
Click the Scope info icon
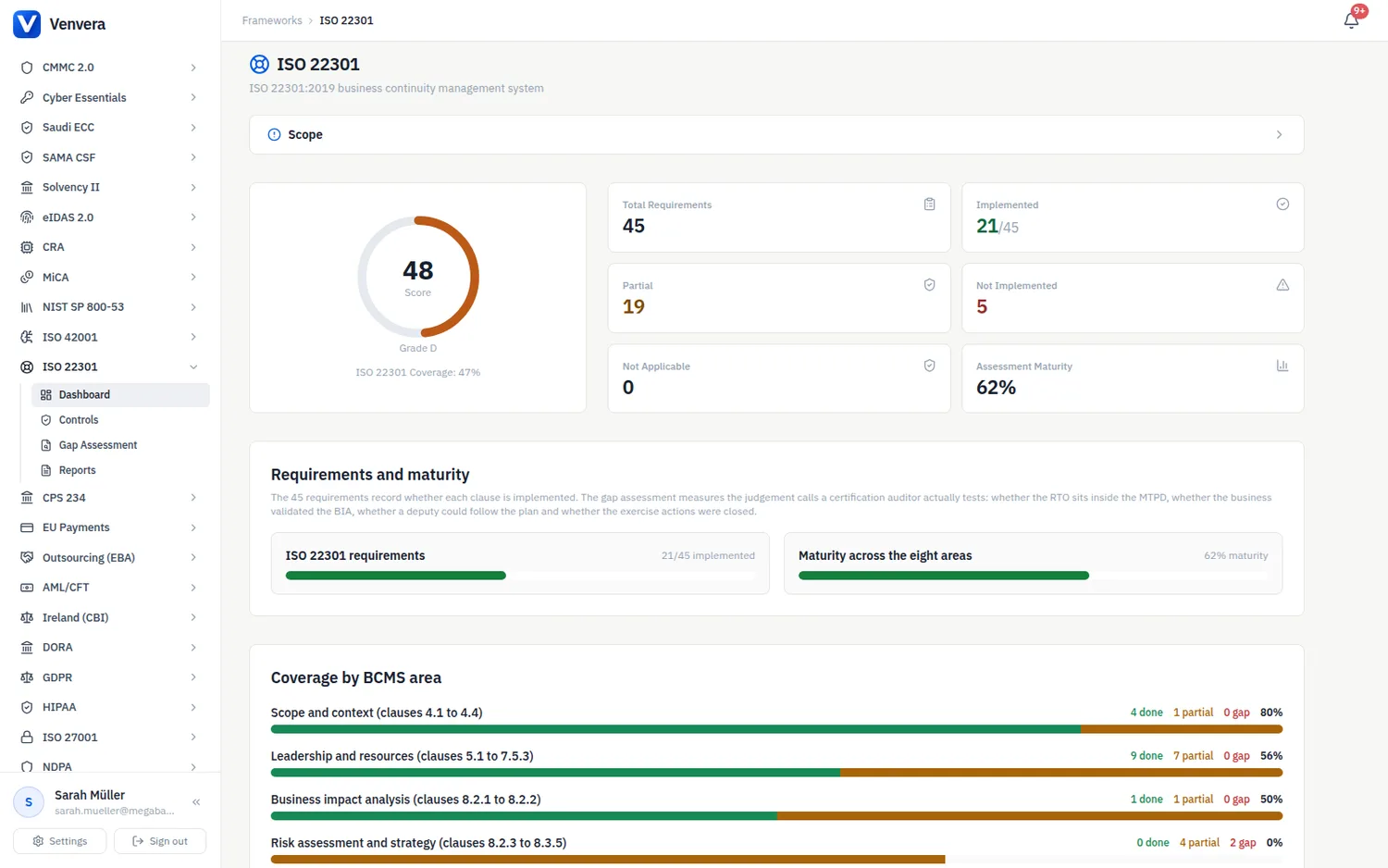[274, 134]
